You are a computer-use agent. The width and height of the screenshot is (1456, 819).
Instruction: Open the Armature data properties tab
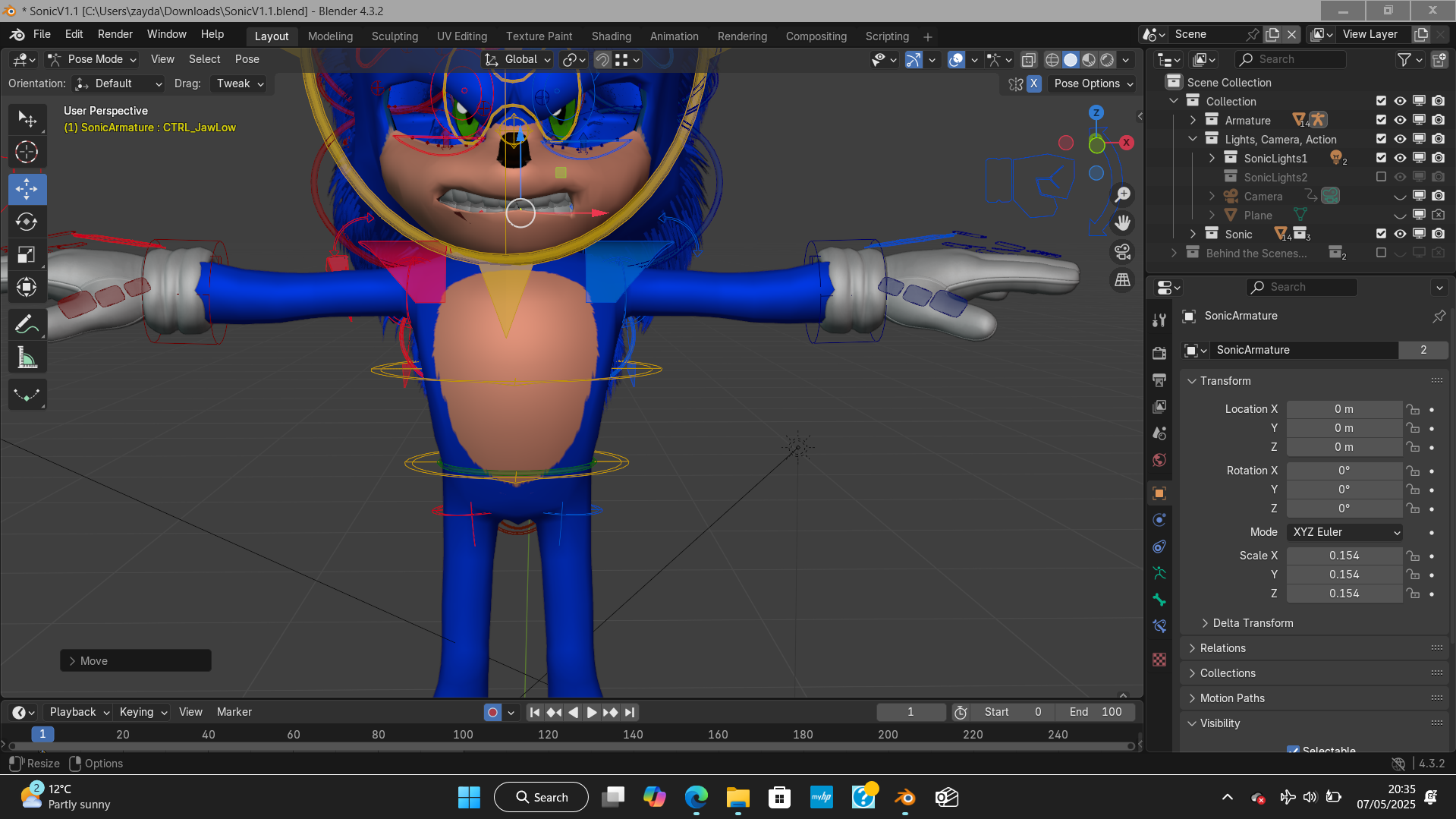coord(1159,573)
